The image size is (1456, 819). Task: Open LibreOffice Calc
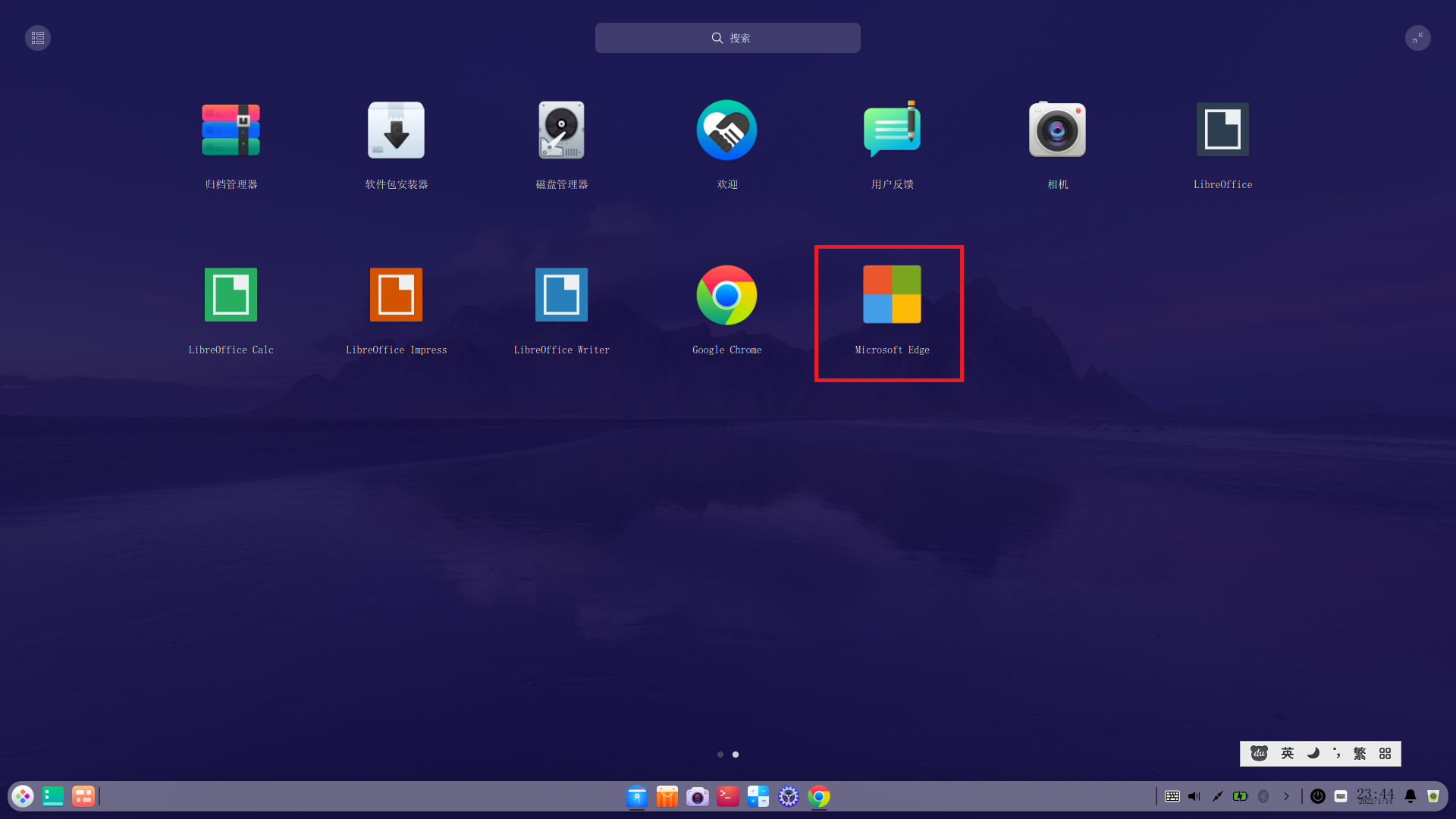click(x=231, y=296)
